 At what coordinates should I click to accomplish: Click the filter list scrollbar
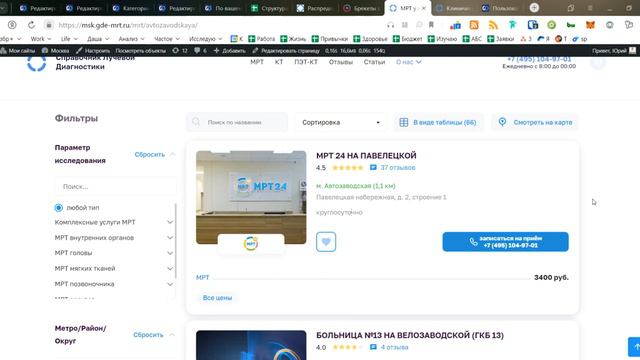(x=176, y=241)
